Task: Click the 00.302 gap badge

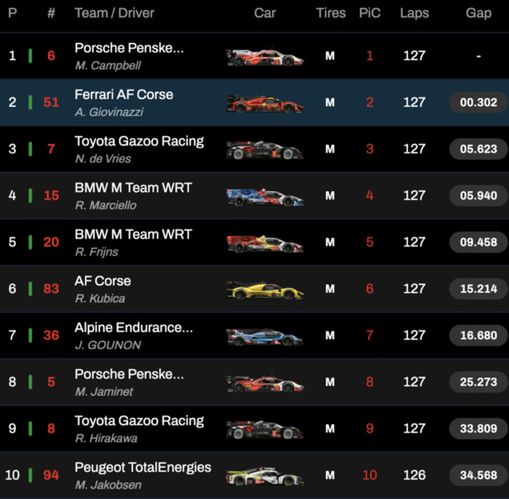Action: point(478,102)
